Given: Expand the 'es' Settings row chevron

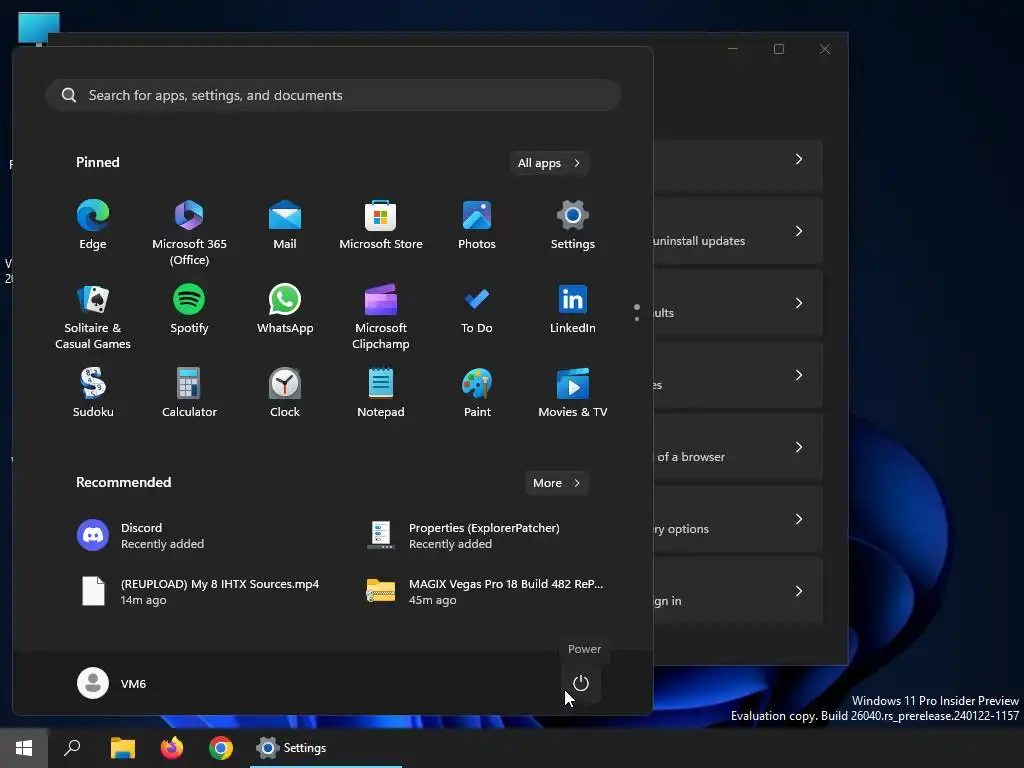Looking at the screenshot, I should tap(799, 375).
